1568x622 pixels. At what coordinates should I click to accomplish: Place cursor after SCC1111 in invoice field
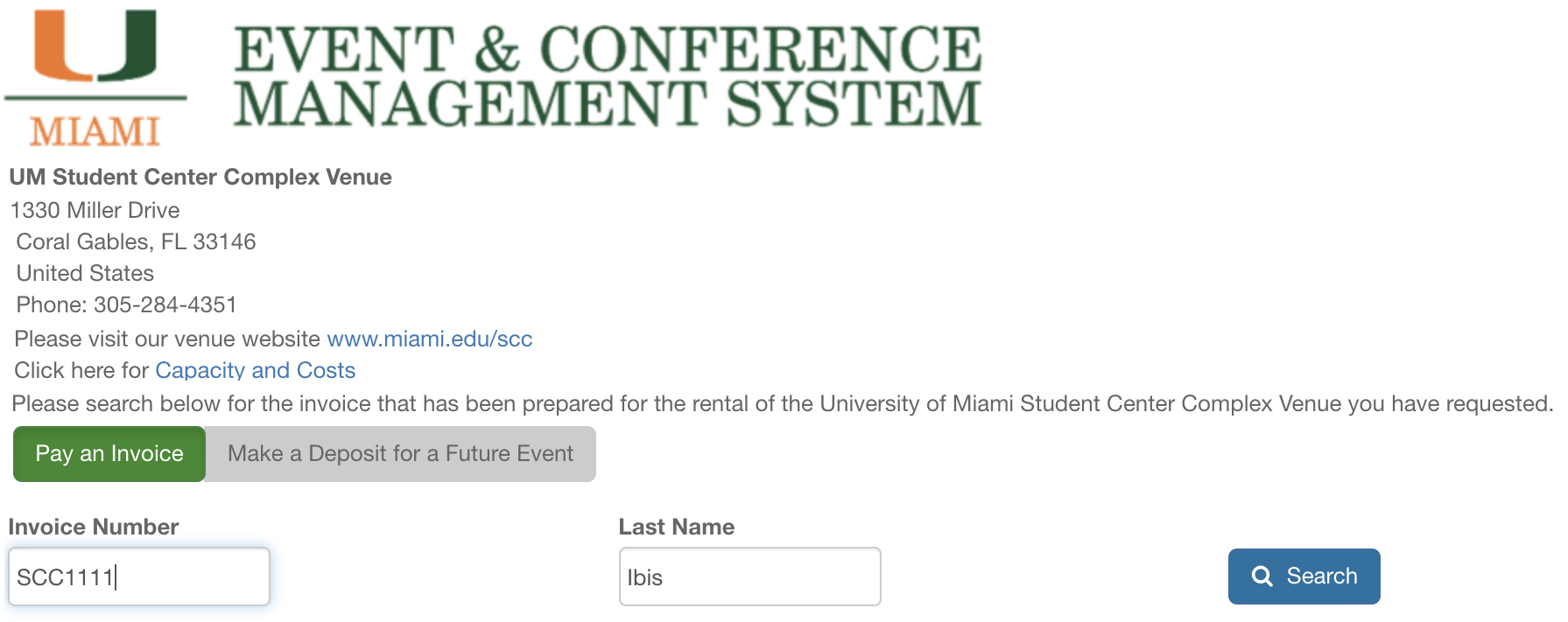coord(116,577)
